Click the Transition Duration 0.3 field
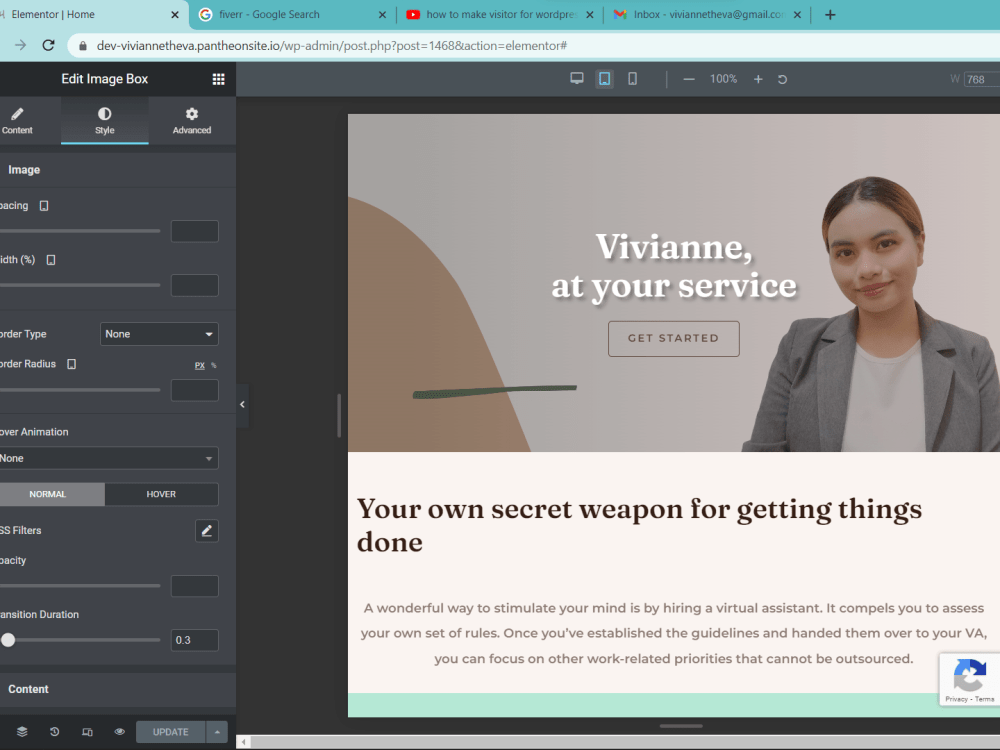 tap(195, 640)
